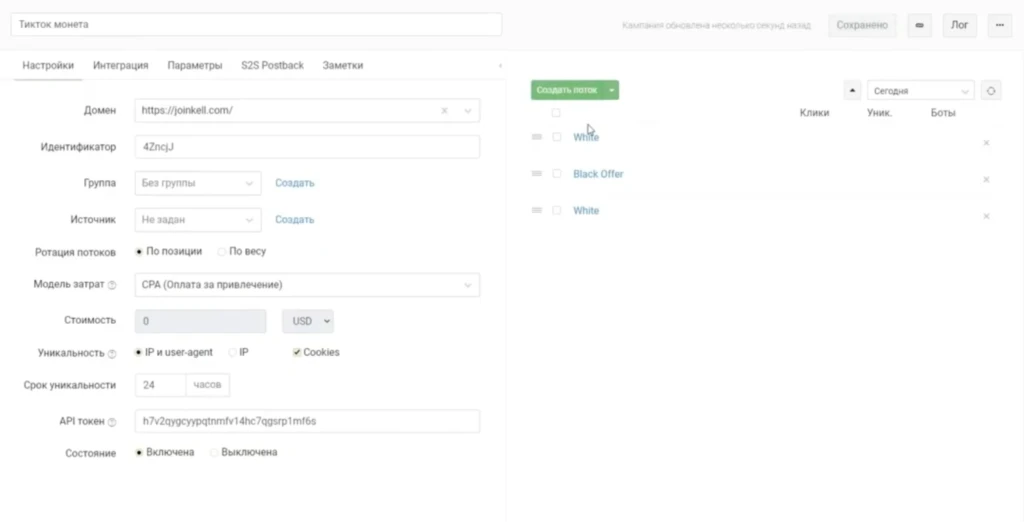Open the Параметры tab
The width and height of the screenshot is (1024, 522).
(195, 65)
